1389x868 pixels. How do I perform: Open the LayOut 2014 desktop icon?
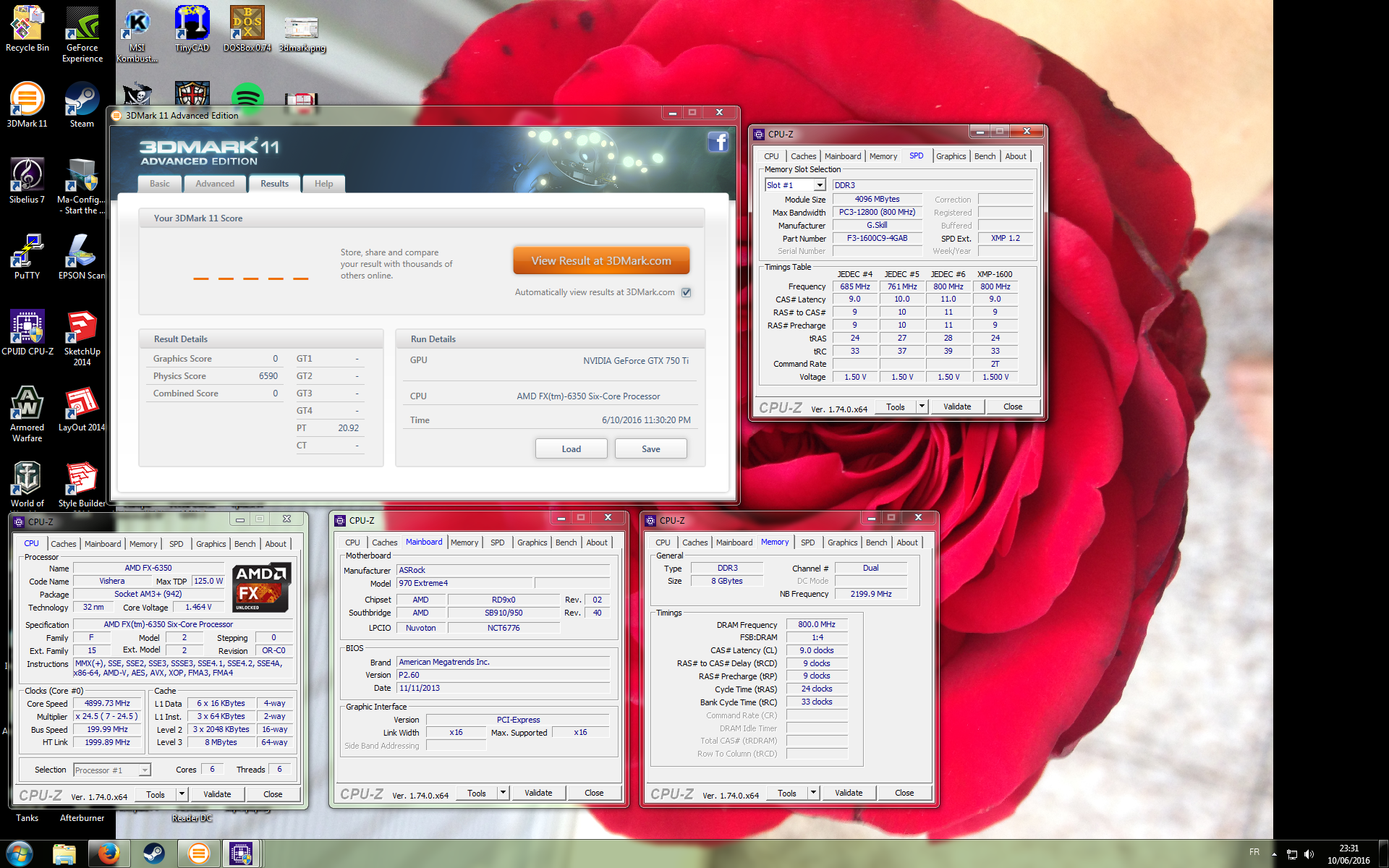(82, 409)
